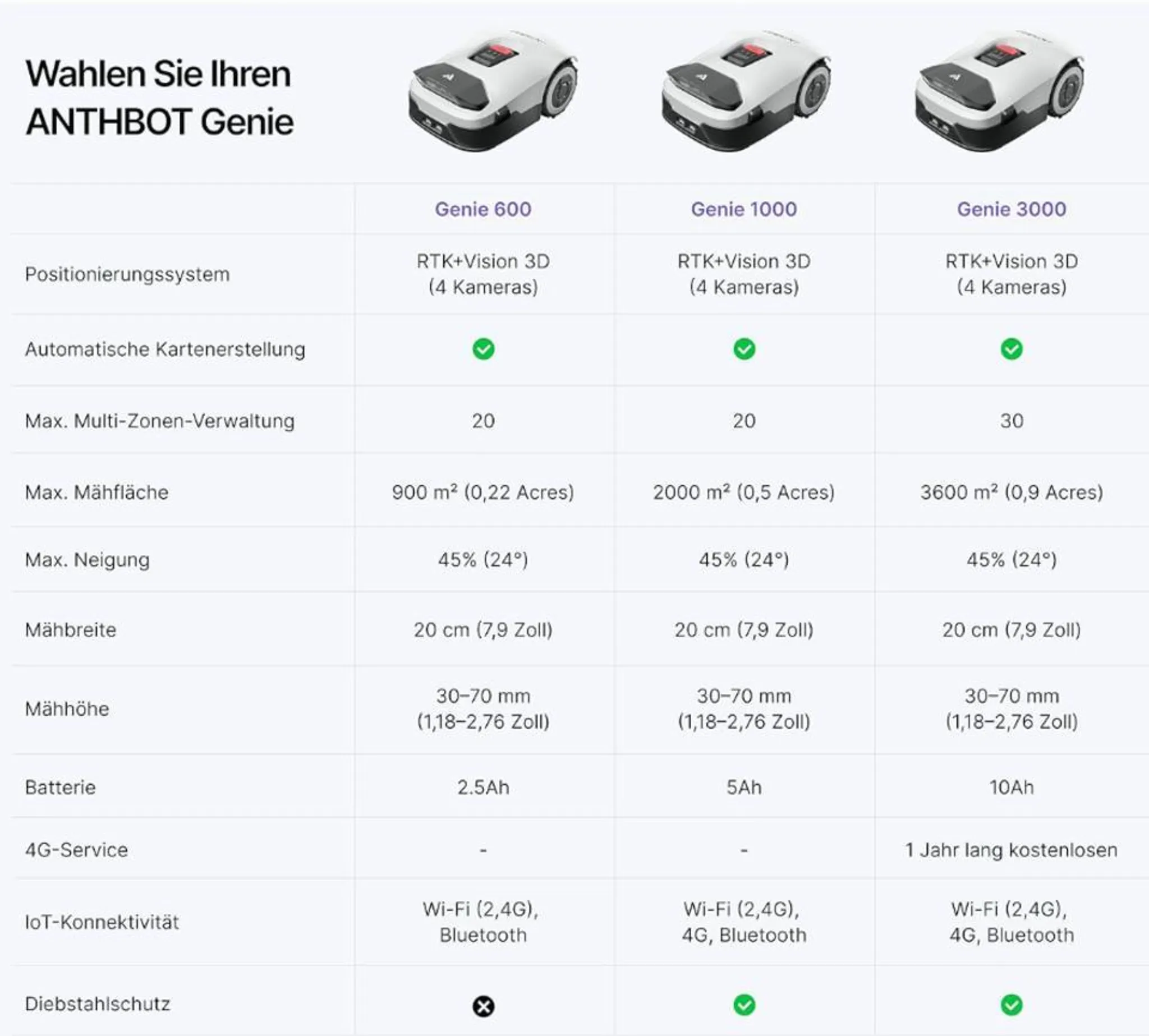Click Genie 1000 green check for Automatische Kartenerstellung
This screenshot has width=1149, height=1036.
(744, 349)
